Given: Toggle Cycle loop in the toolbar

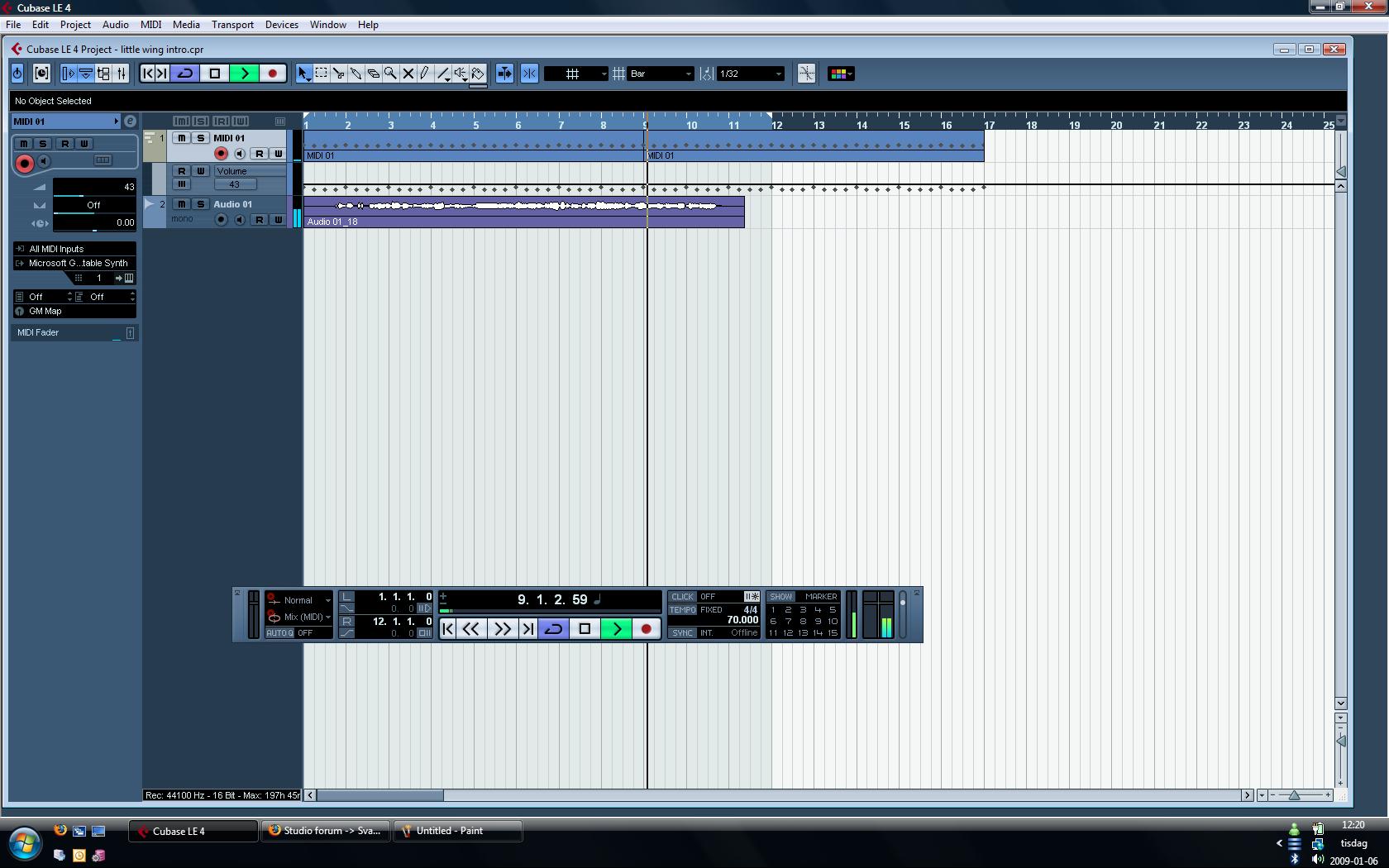Looking at the screenshot, I should 185,74.
